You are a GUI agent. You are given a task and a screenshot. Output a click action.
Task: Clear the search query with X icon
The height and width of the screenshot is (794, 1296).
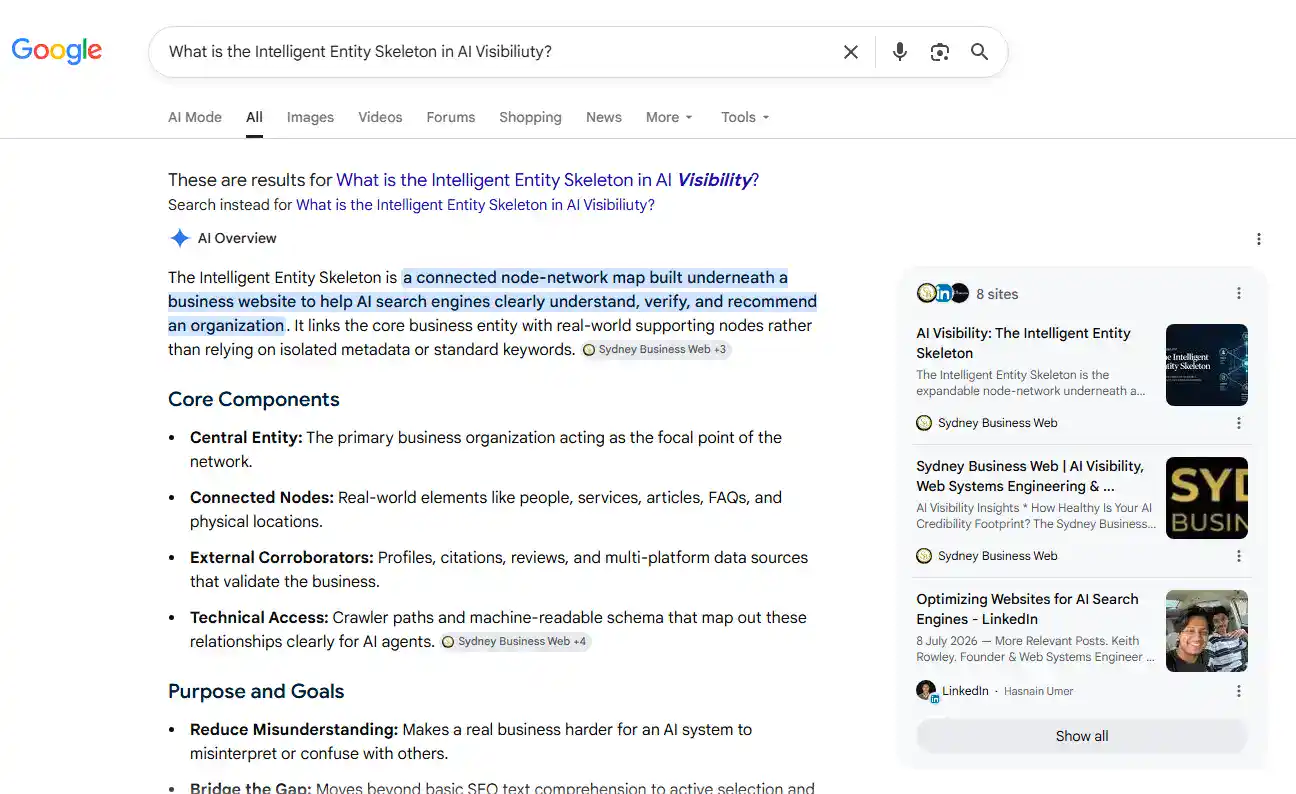tap(851, 52)
